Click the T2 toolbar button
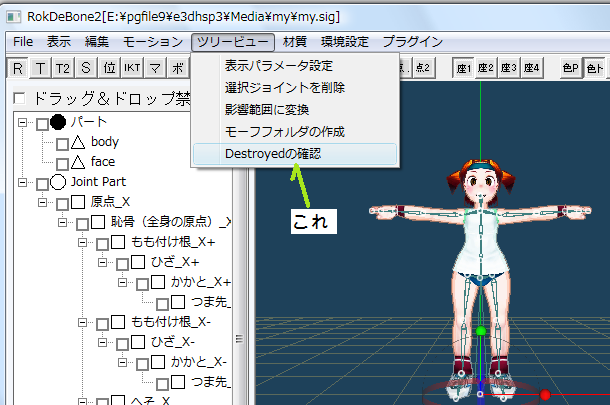610x405 pixels. (x=62, y=68)
